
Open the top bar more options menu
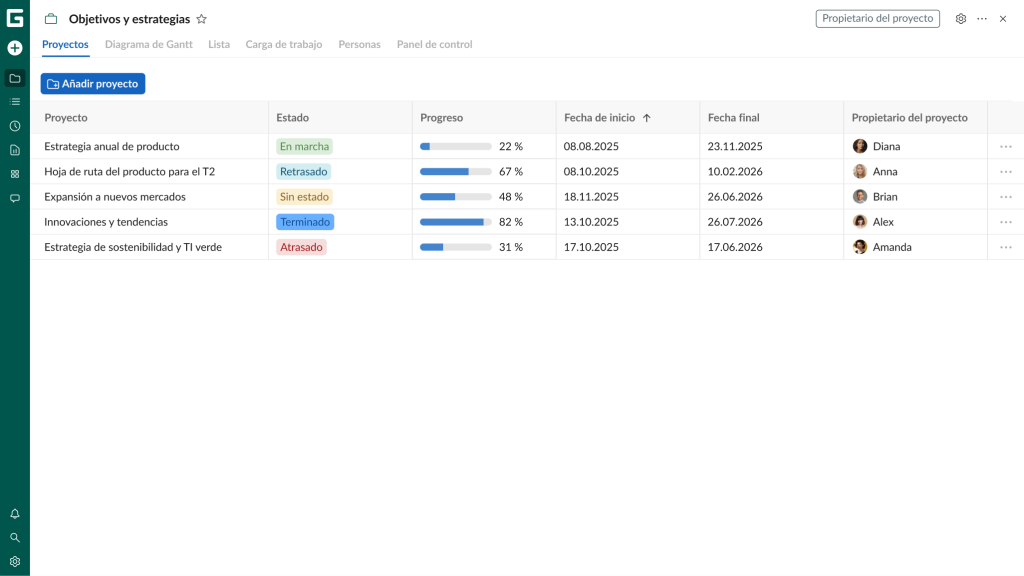tap(982, 19)
